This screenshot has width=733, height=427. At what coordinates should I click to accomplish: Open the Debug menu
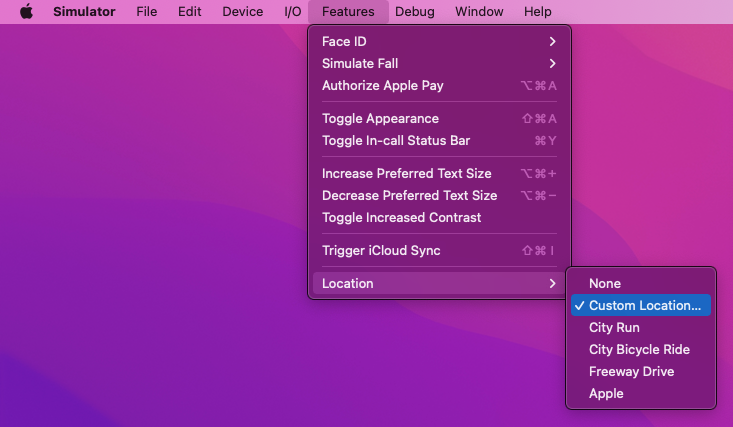pos(415,12)
